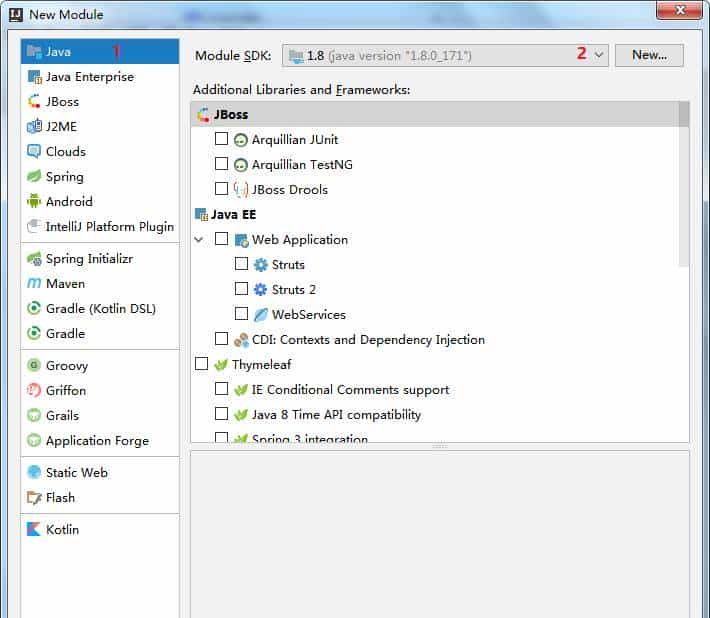Check the JBoss Drools checkbox
Screen dimensions: 710x618
[221, 188]
